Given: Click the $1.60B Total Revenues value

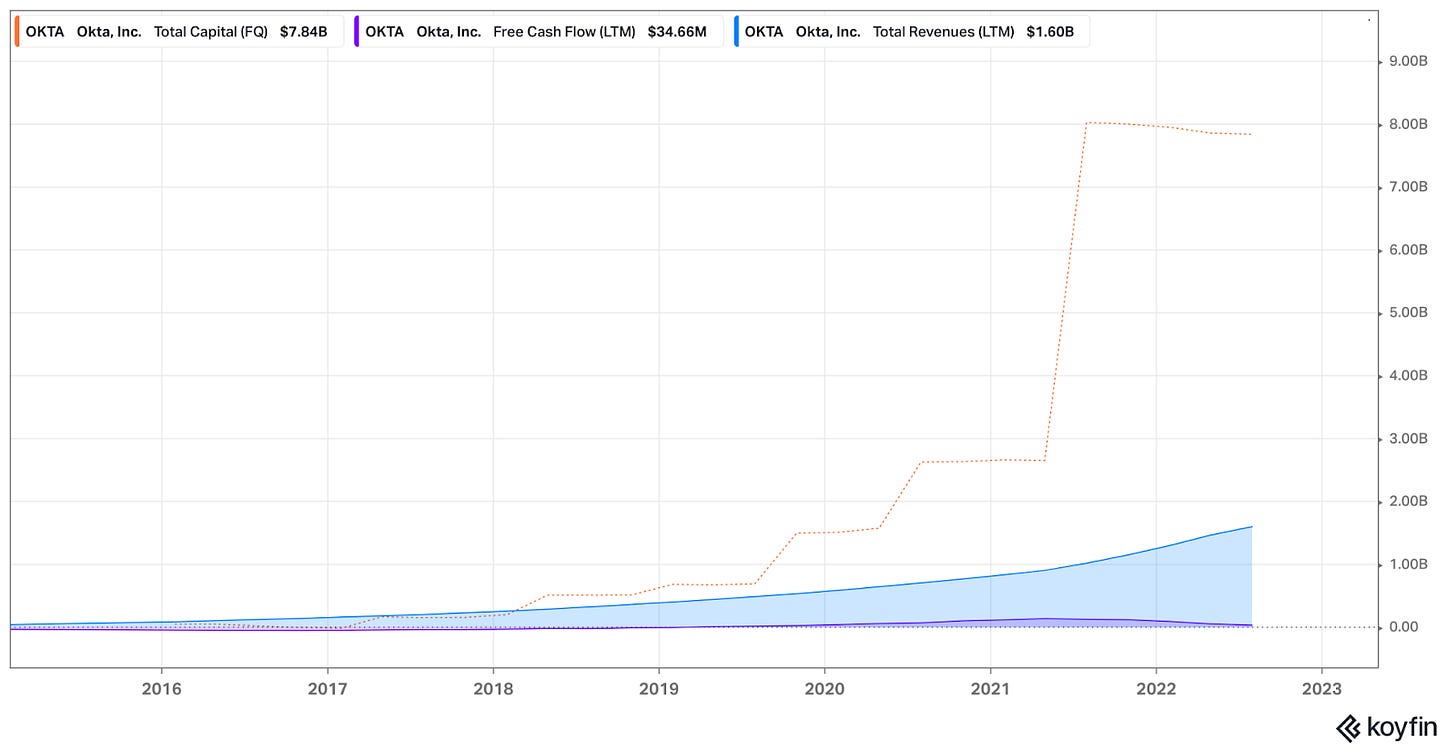Looking at the screenshot, I should click(1050, 32).
